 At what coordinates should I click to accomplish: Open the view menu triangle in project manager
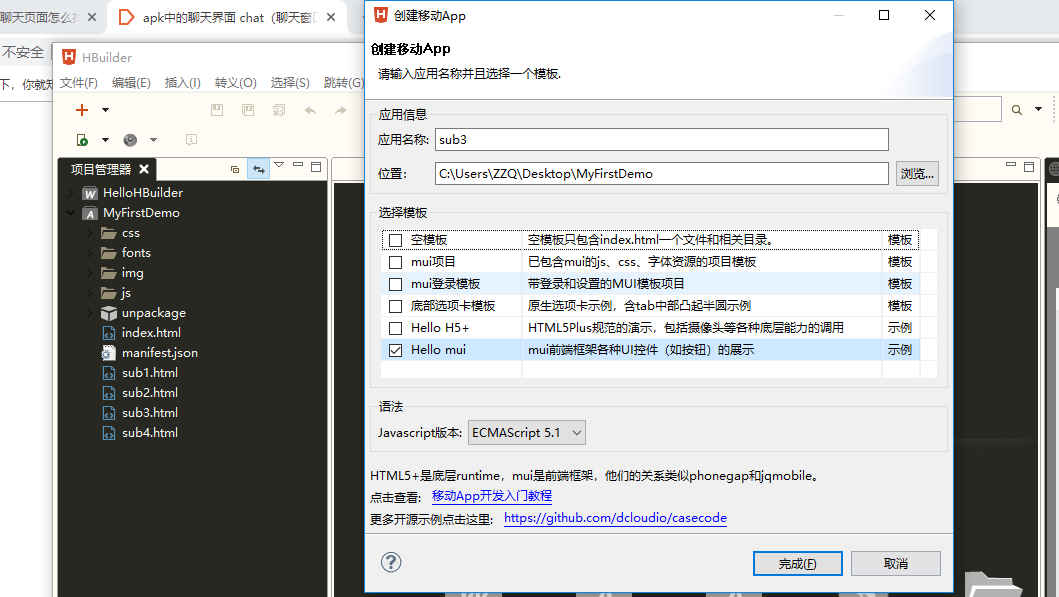pyautogui.click(x=279, y=165)
